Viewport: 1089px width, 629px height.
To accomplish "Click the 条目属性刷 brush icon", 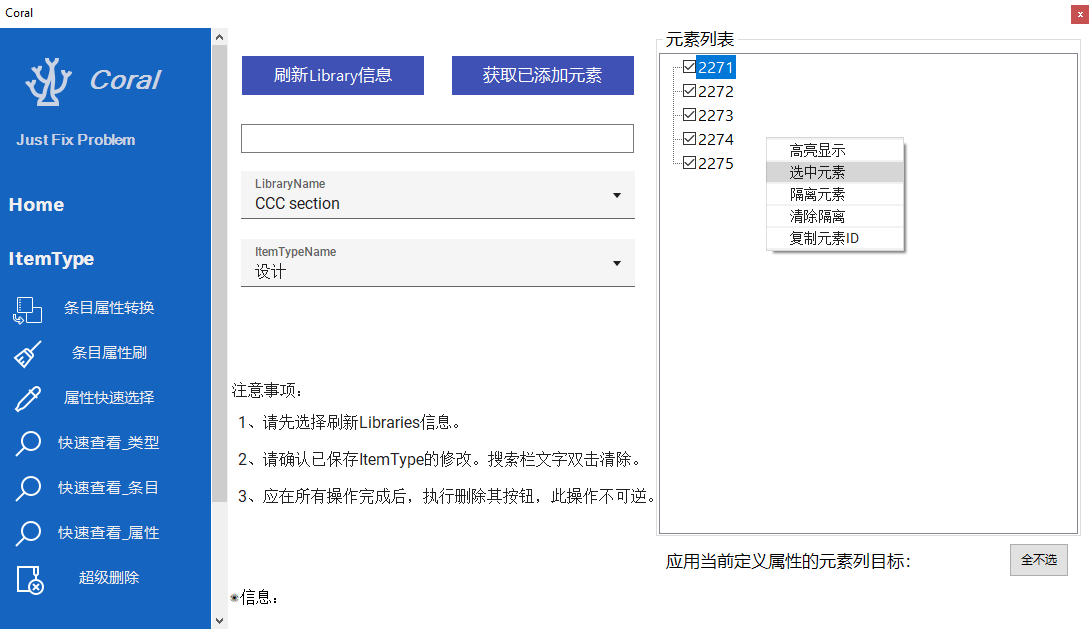I will 28,354.
